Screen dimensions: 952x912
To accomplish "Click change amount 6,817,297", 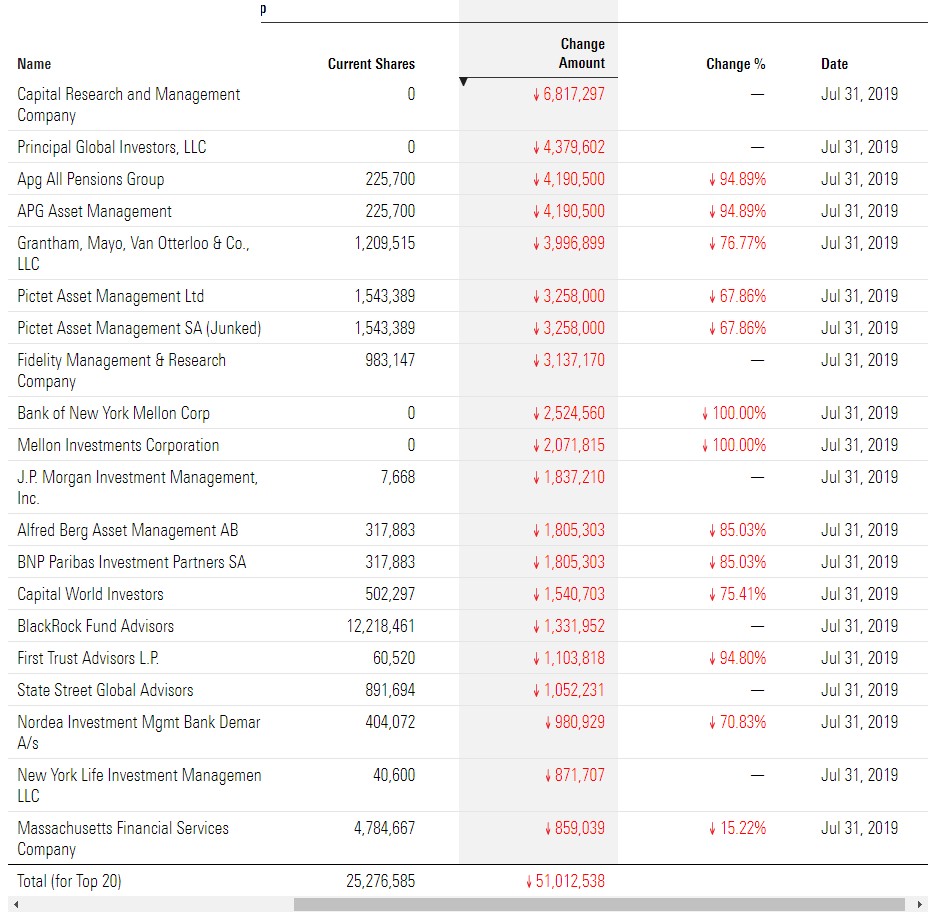I will point(568,94).
